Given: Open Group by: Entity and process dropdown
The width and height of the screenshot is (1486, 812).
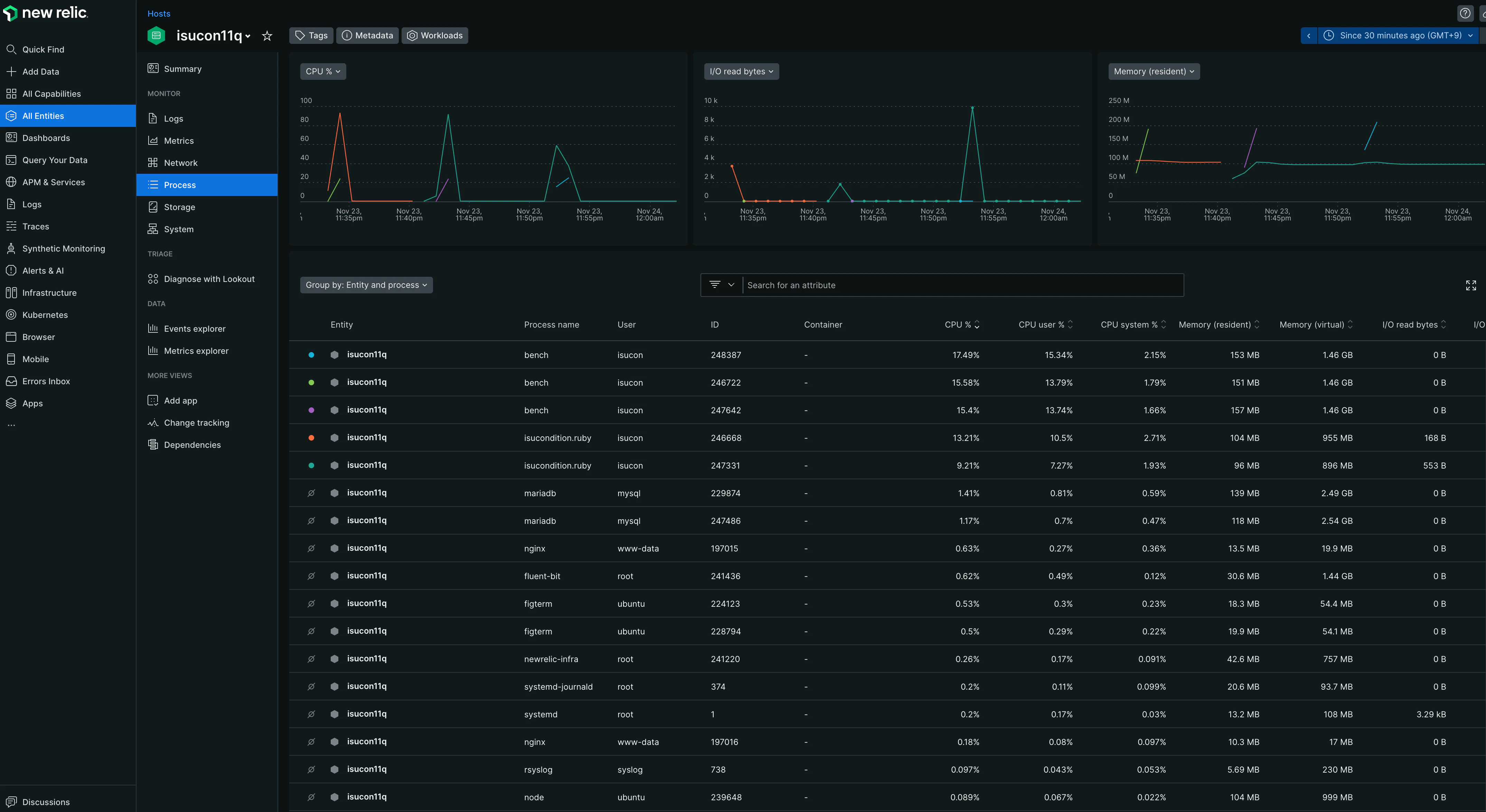Looking at the screenshot, I should click(x=366, y=285).
